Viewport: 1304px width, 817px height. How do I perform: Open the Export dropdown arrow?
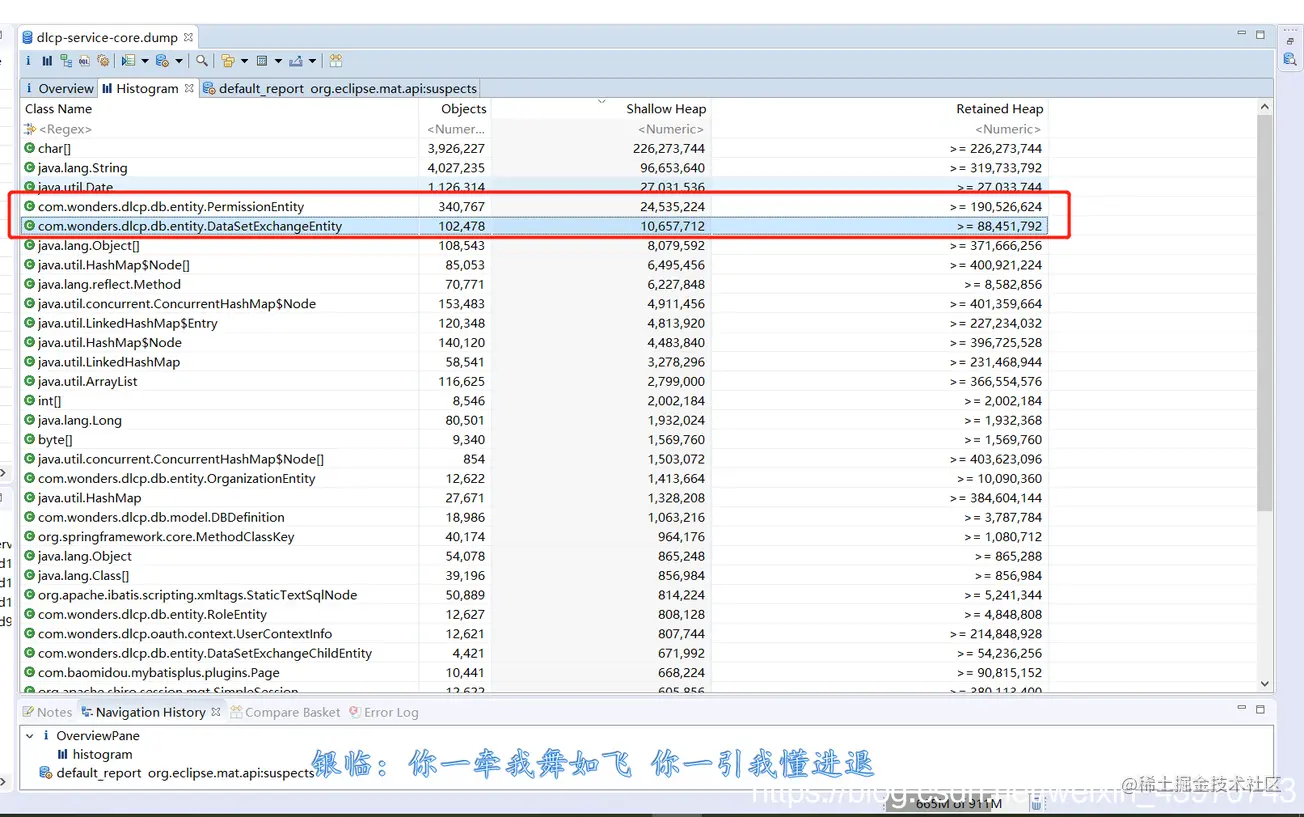pos(312,62)
